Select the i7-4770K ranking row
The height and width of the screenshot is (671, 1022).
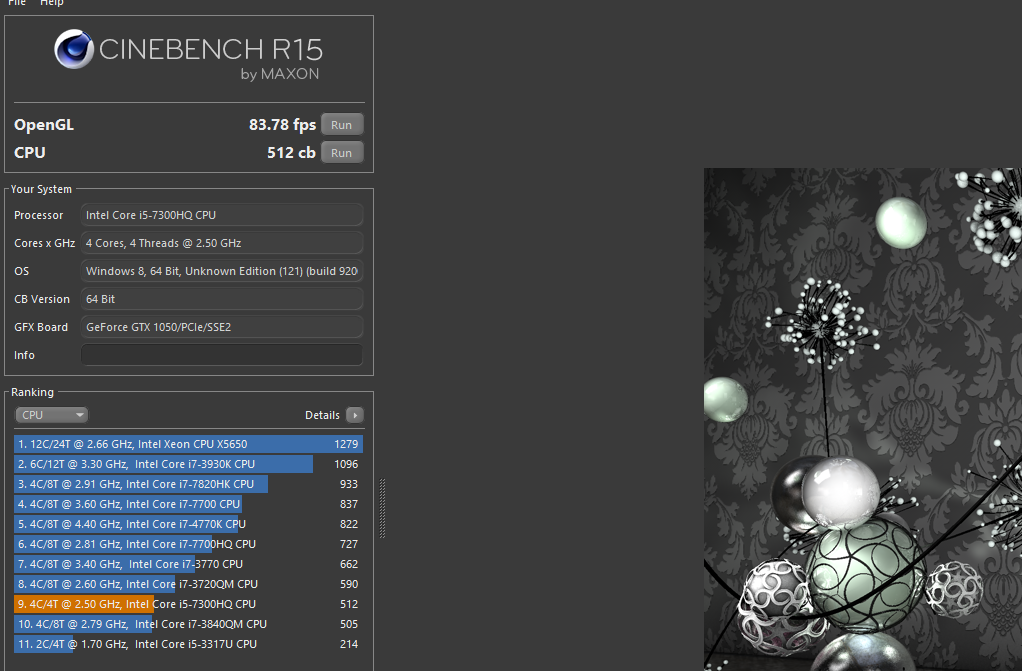[188, 524]
